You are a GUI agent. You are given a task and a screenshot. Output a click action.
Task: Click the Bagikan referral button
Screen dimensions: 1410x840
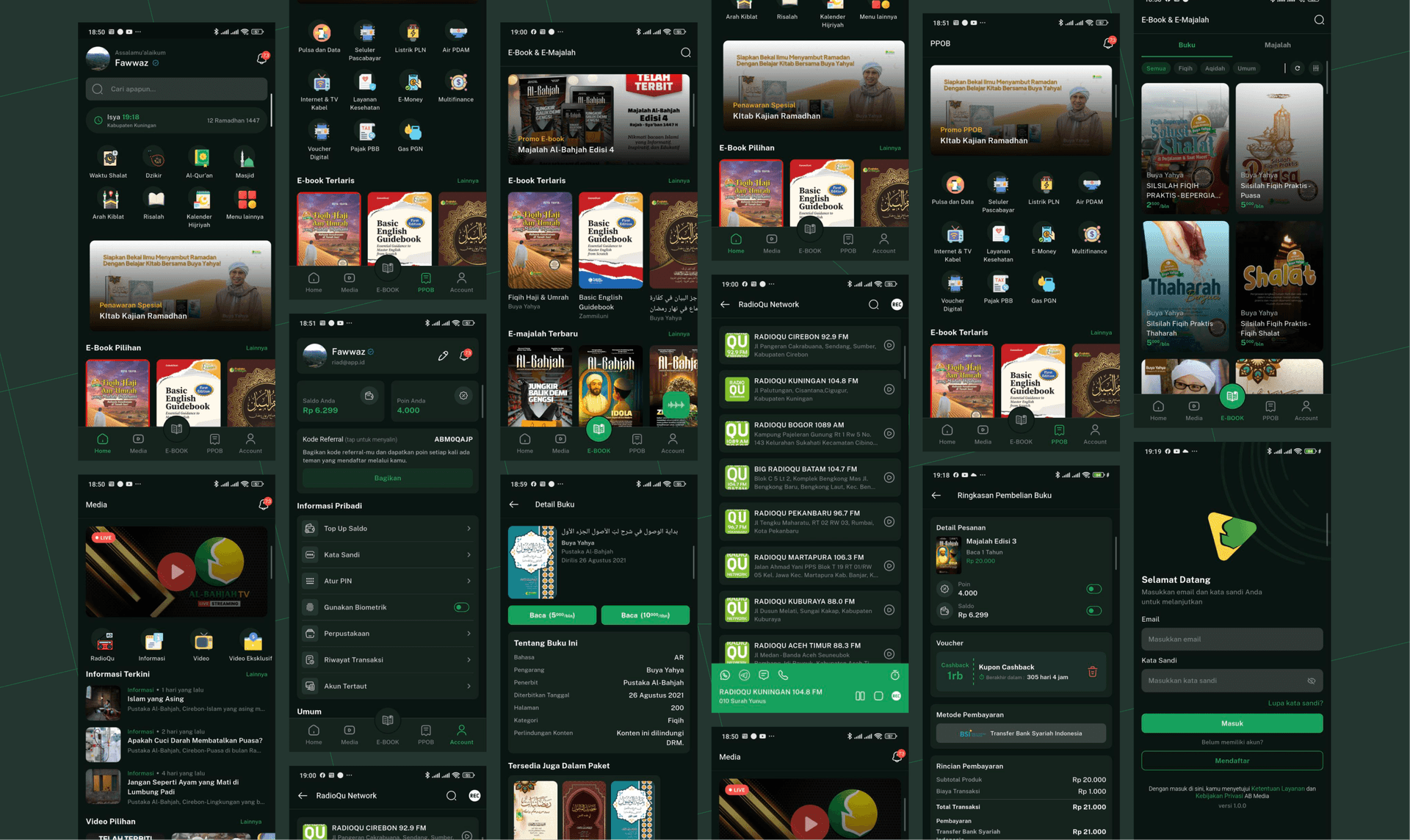point(388,478)
